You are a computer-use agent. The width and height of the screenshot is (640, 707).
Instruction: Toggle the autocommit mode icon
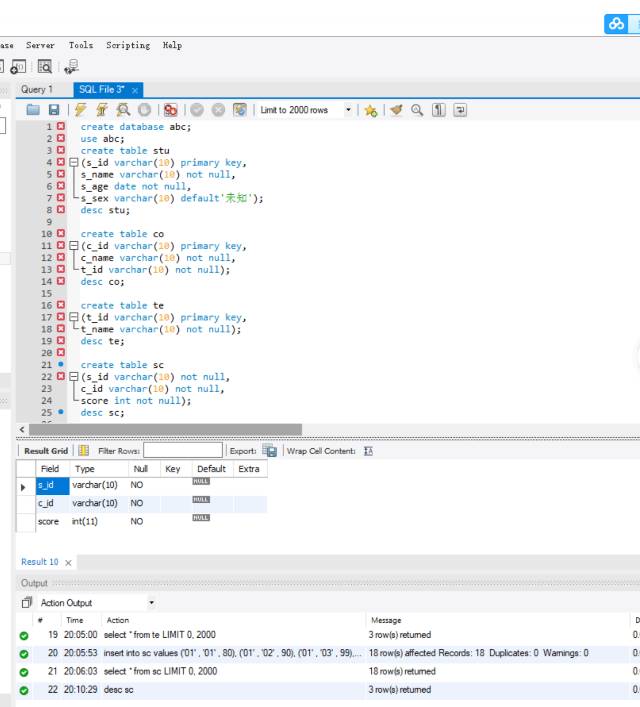point(239,110)
